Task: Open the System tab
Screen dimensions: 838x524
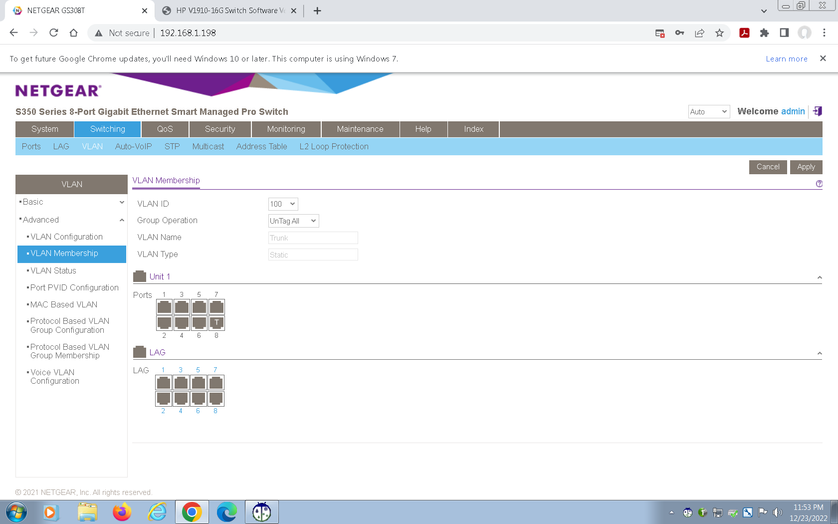Action: click(x=45, y=129)
